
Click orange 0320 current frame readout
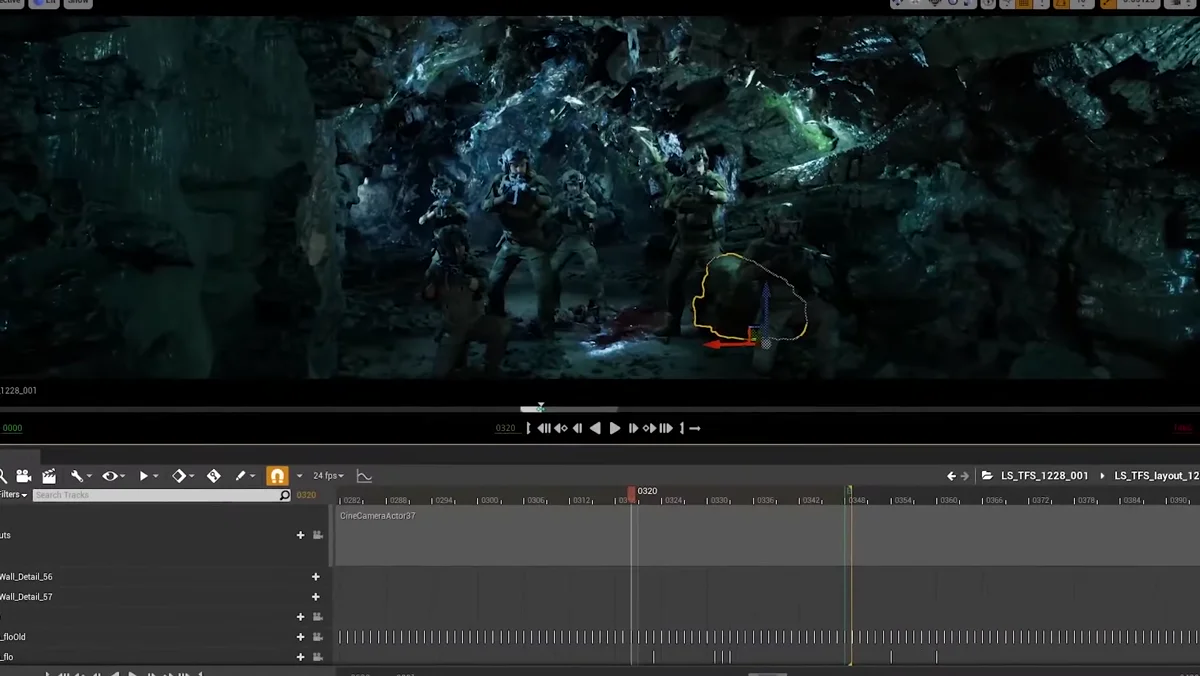(306, 495)
